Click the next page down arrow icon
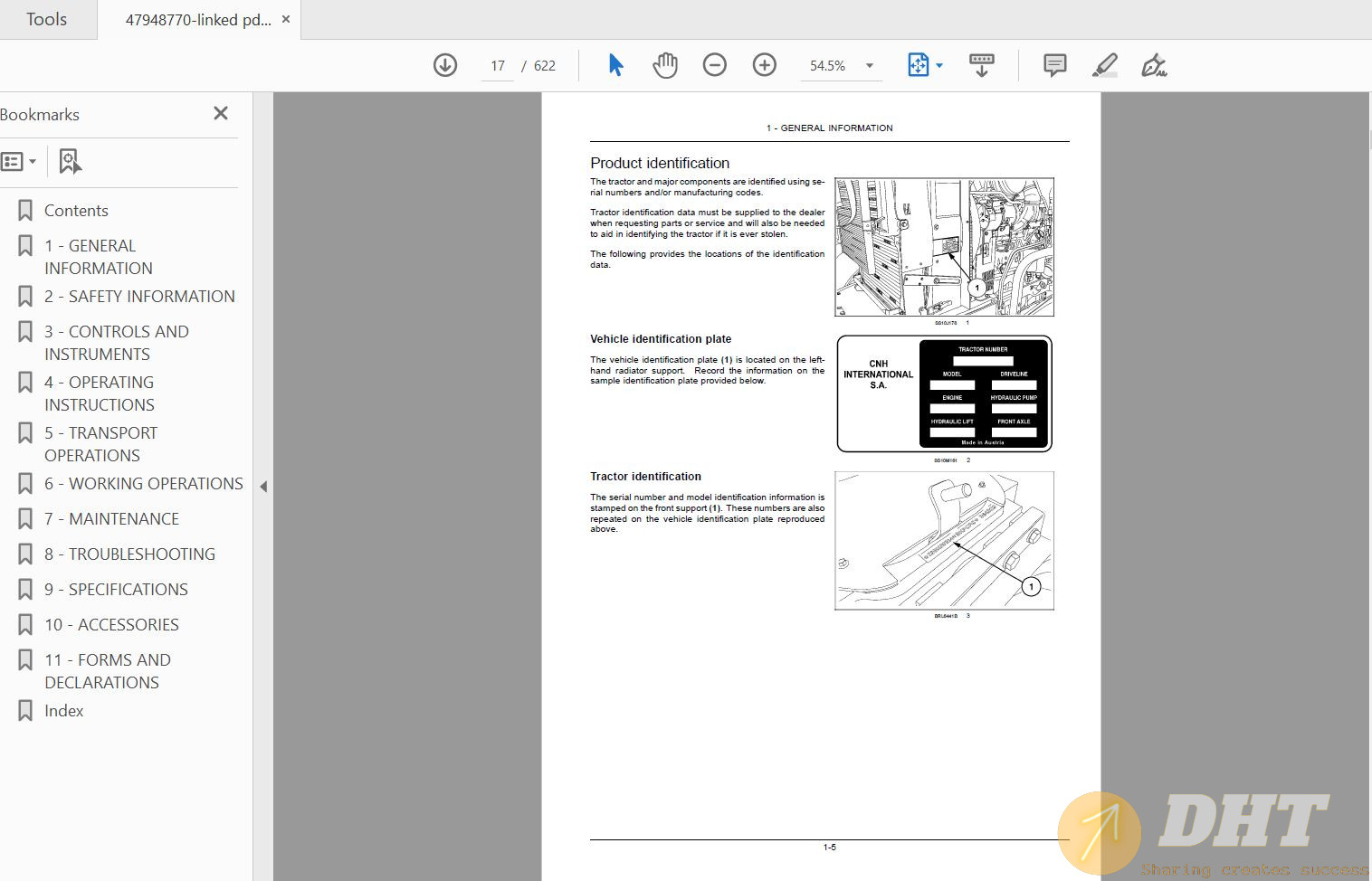 pos(444,65)
